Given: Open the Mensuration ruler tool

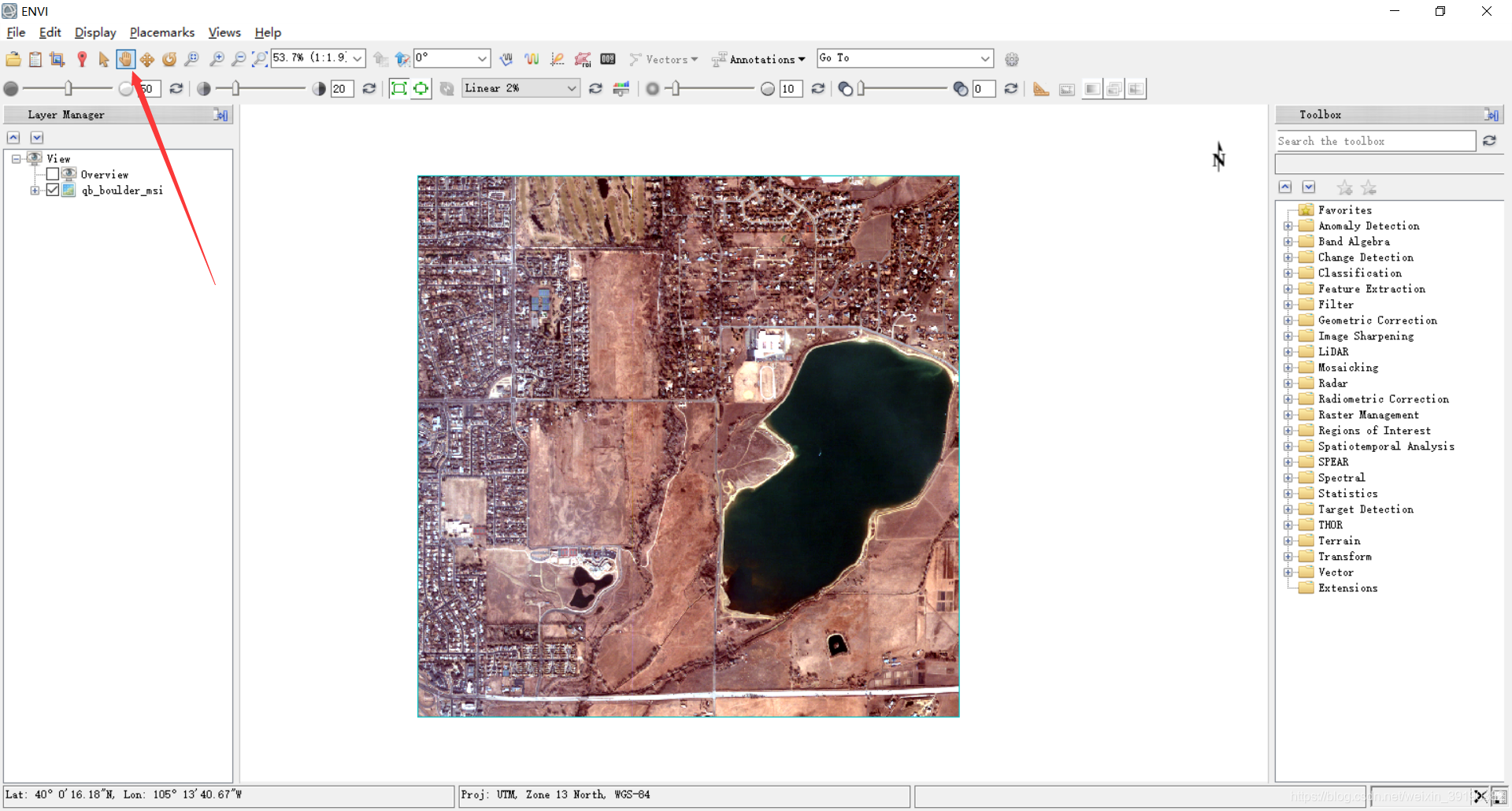Looking at the screenshot, I should [1041, 88].
